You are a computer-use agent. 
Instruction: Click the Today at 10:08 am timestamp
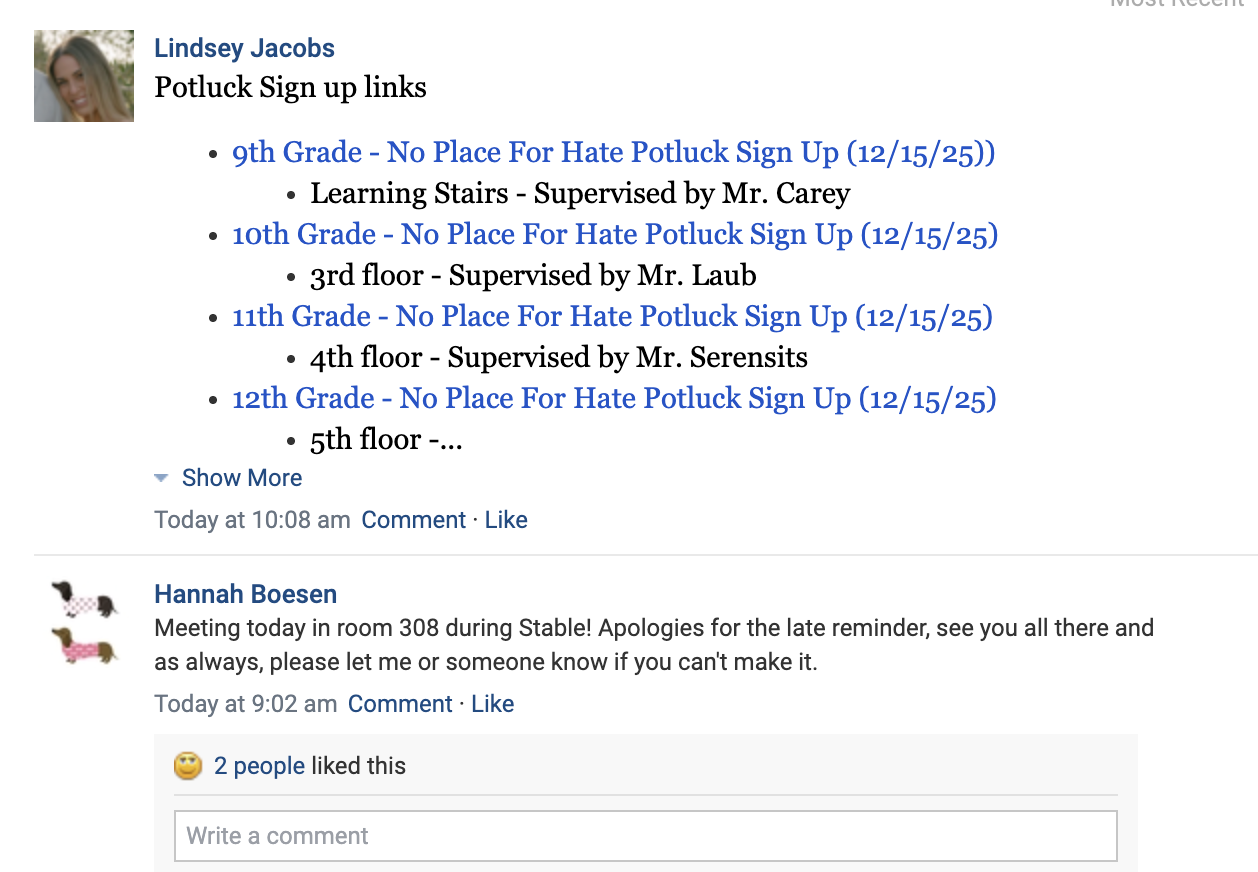252,520
